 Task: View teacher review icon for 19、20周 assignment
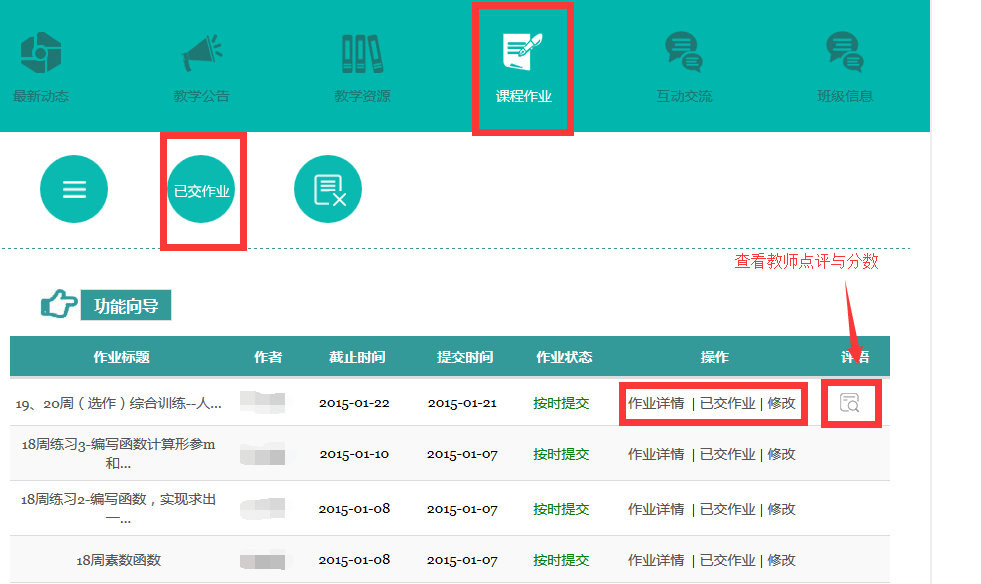(x=850, y=403)
